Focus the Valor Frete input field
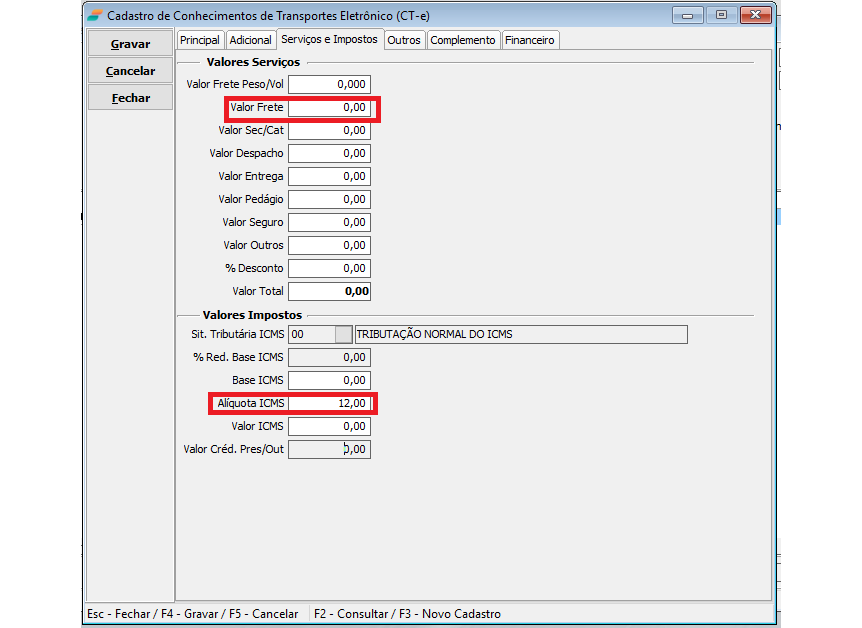Image resolution: width=862 pixels, height=628 pixels. (329, 107)
